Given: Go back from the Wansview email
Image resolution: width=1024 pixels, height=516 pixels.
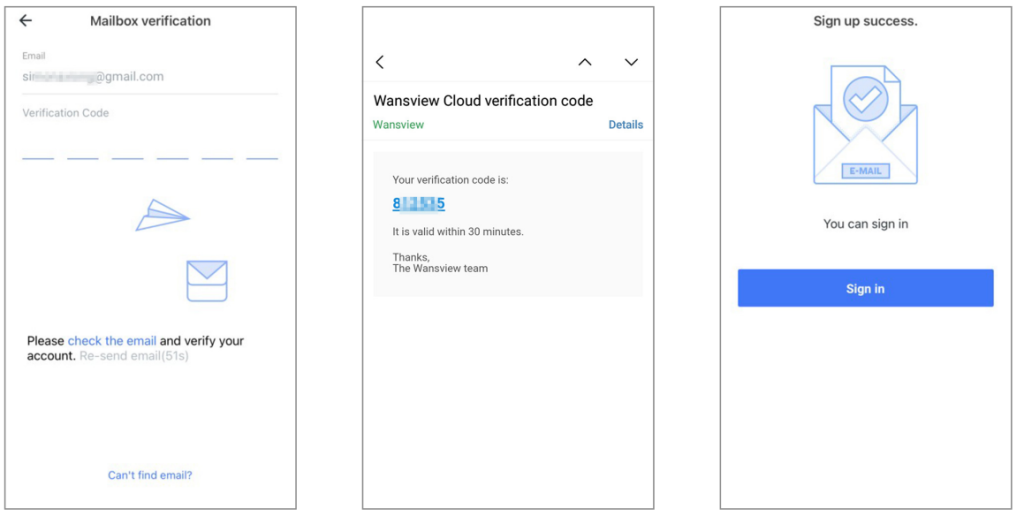Looking at the screenshot, I should pos(380,62).
